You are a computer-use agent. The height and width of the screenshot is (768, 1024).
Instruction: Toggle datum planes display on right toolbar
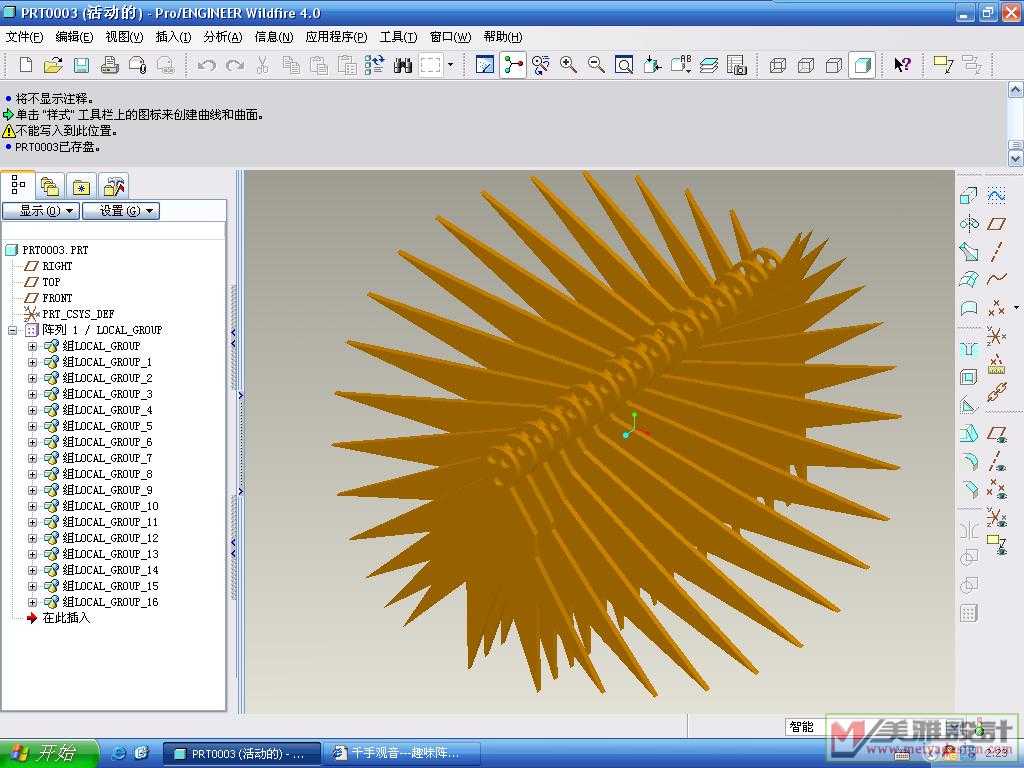(997, 433)
